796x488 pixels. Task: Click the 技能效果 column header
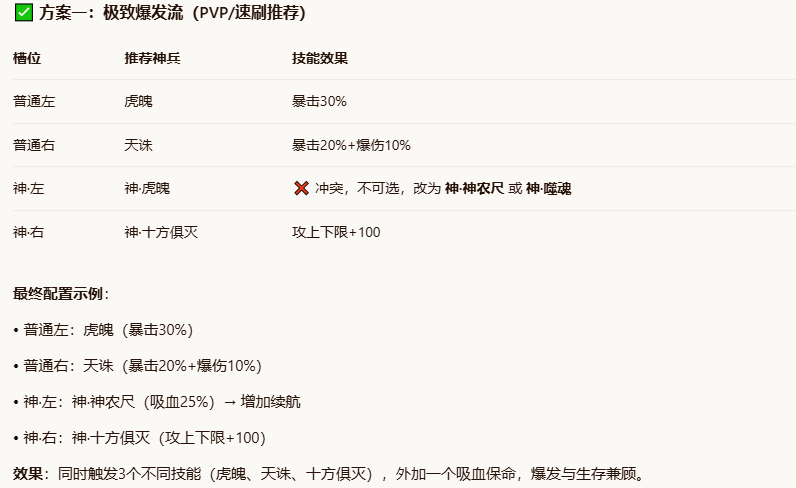tap(320, 58)
